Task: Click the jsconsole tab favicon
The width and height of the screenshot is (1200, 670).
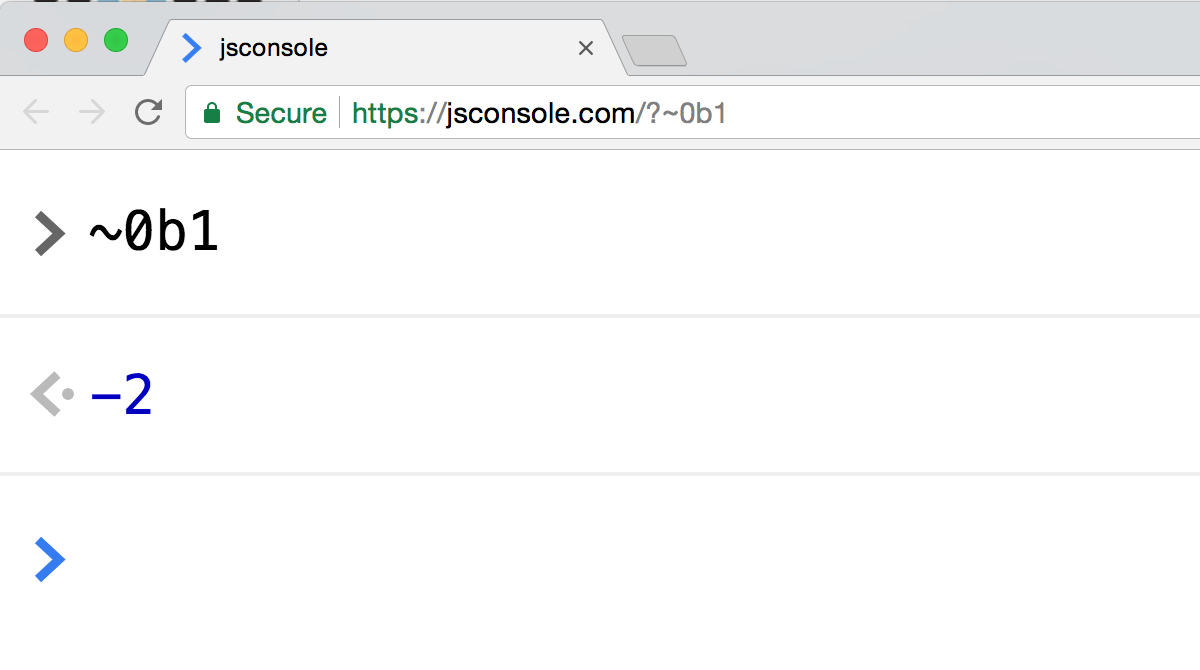Action: pyautogui.click(x=191, y=47)
